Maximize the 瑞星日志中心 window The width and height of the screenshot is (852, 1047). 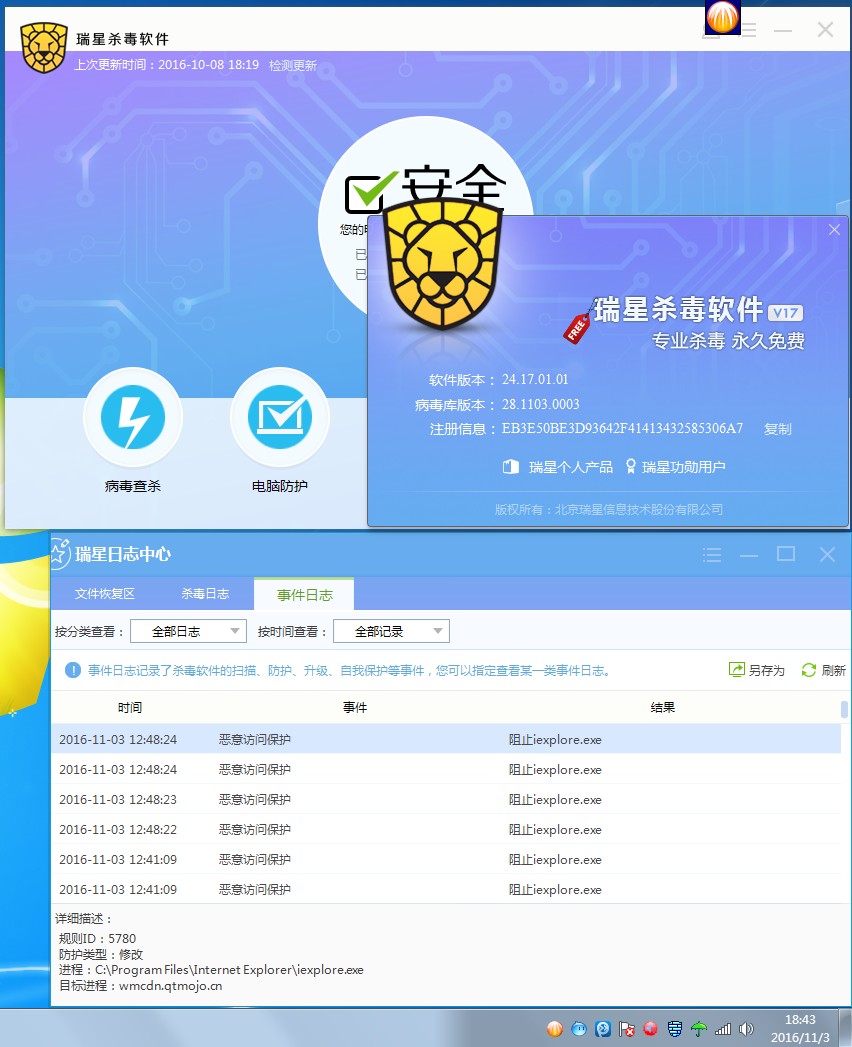pos(786,554)
